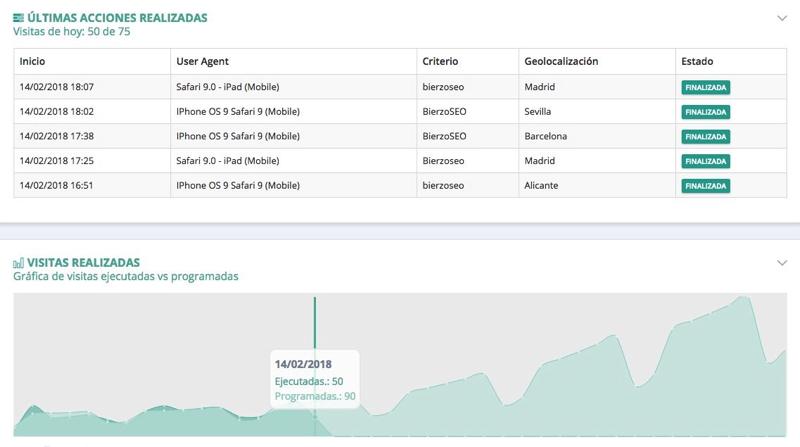Collapse the Últimas Acciones Realizadas panel chevron
Viewport: 800px width, 447px height.
(x=781, y=18)
